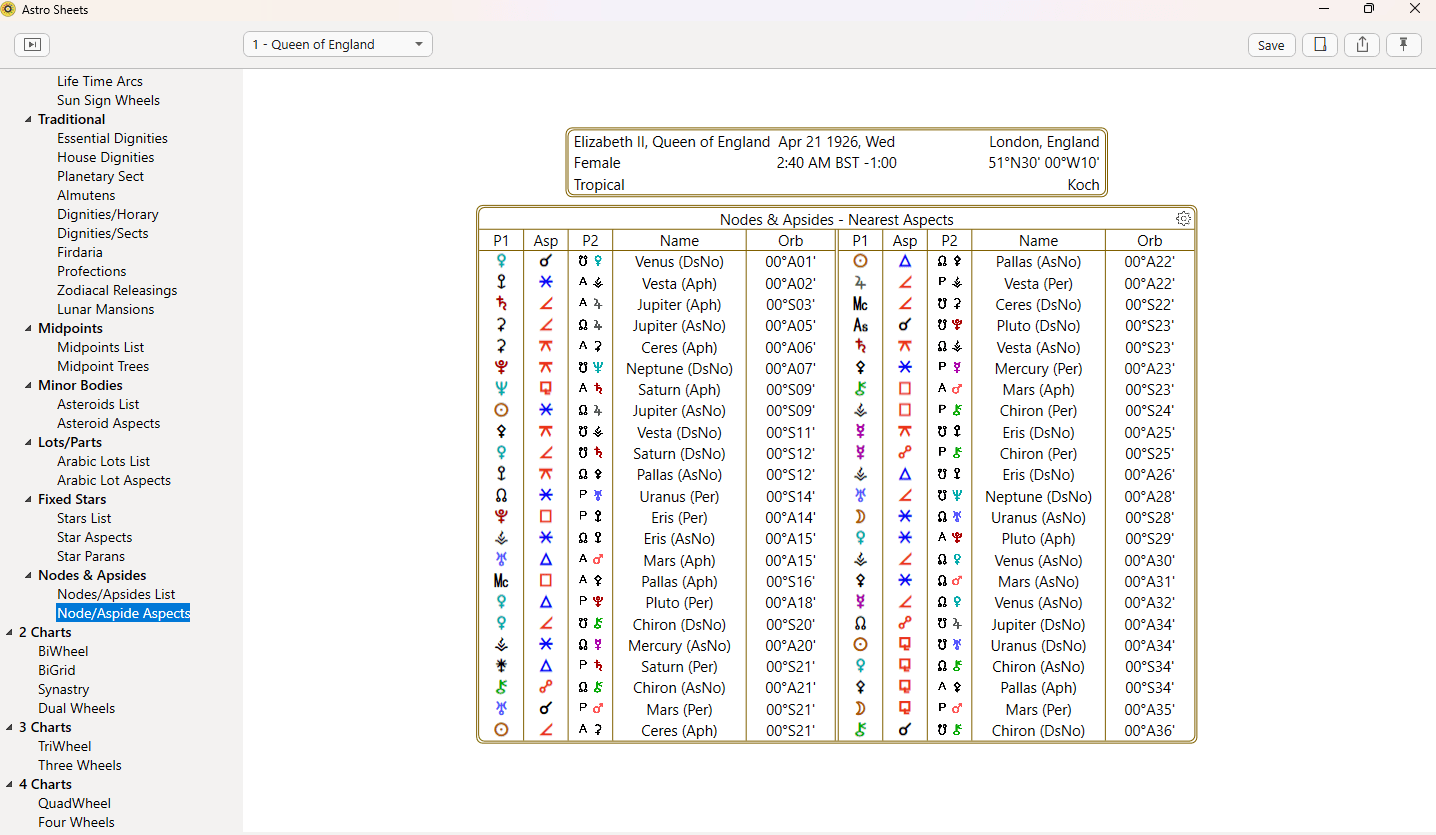Open the table settings gear icon
1436x835 pixels.
pos(1184,219)
